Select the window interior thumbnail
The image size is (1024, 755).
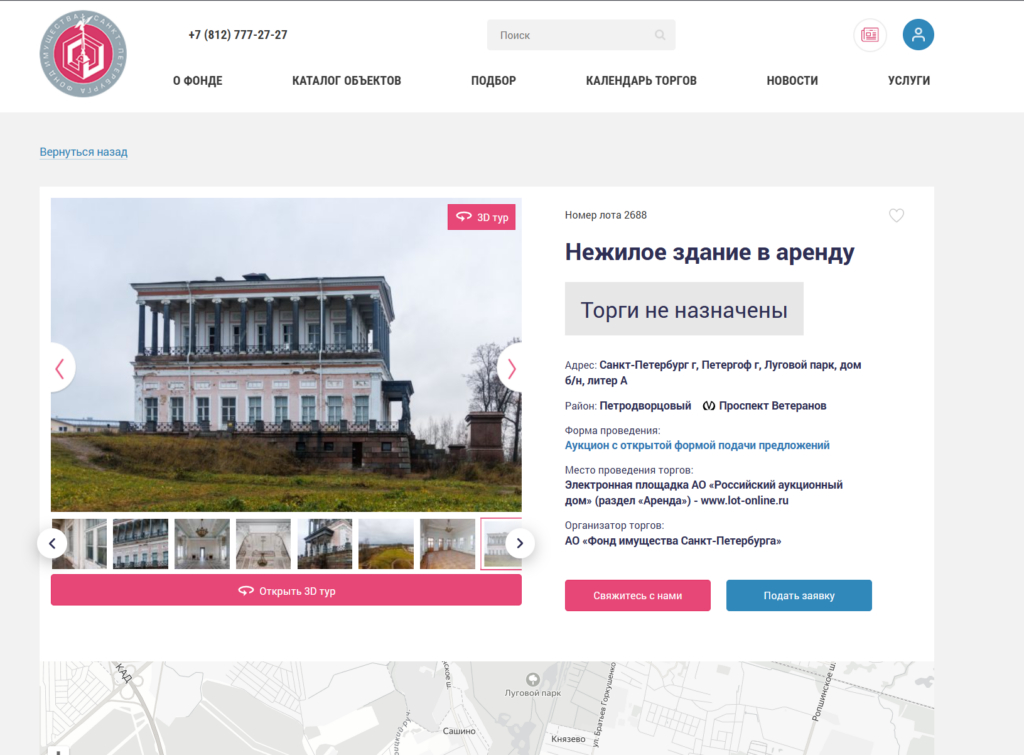[80, 543]
